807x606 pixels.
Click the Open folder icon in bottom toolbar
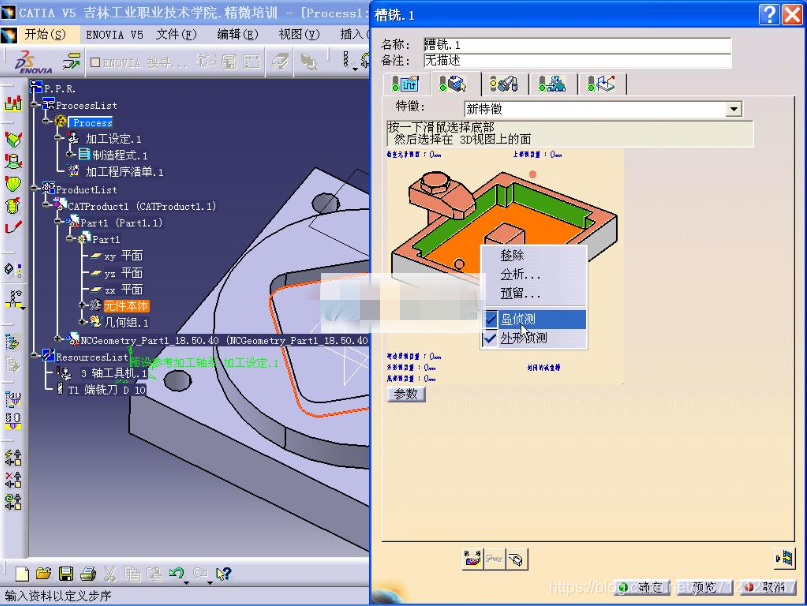click(x=44, y=573)
